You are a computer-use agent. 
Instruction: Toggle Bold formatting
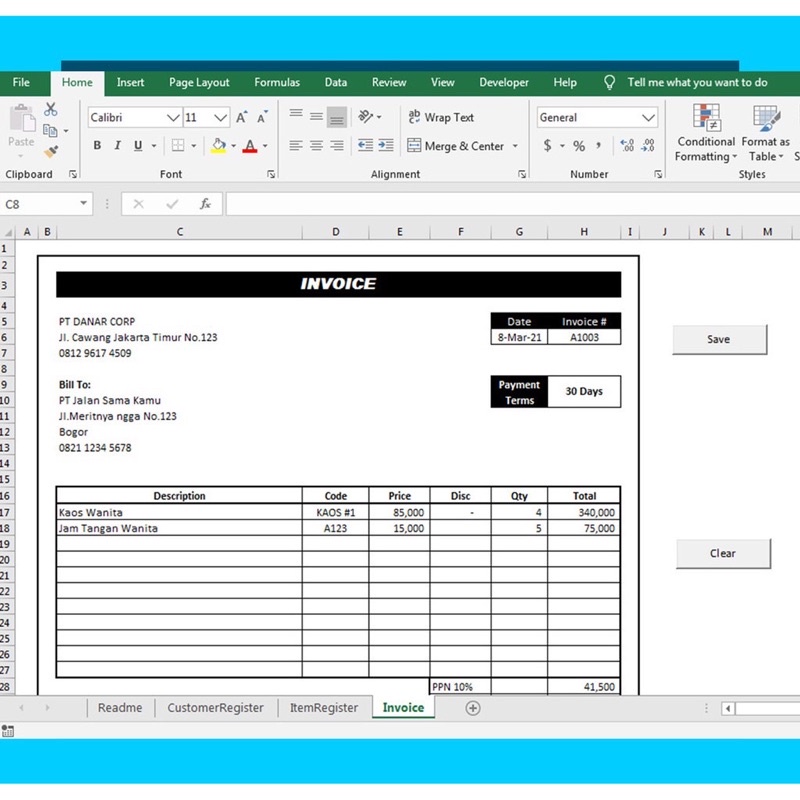[97, 145]
